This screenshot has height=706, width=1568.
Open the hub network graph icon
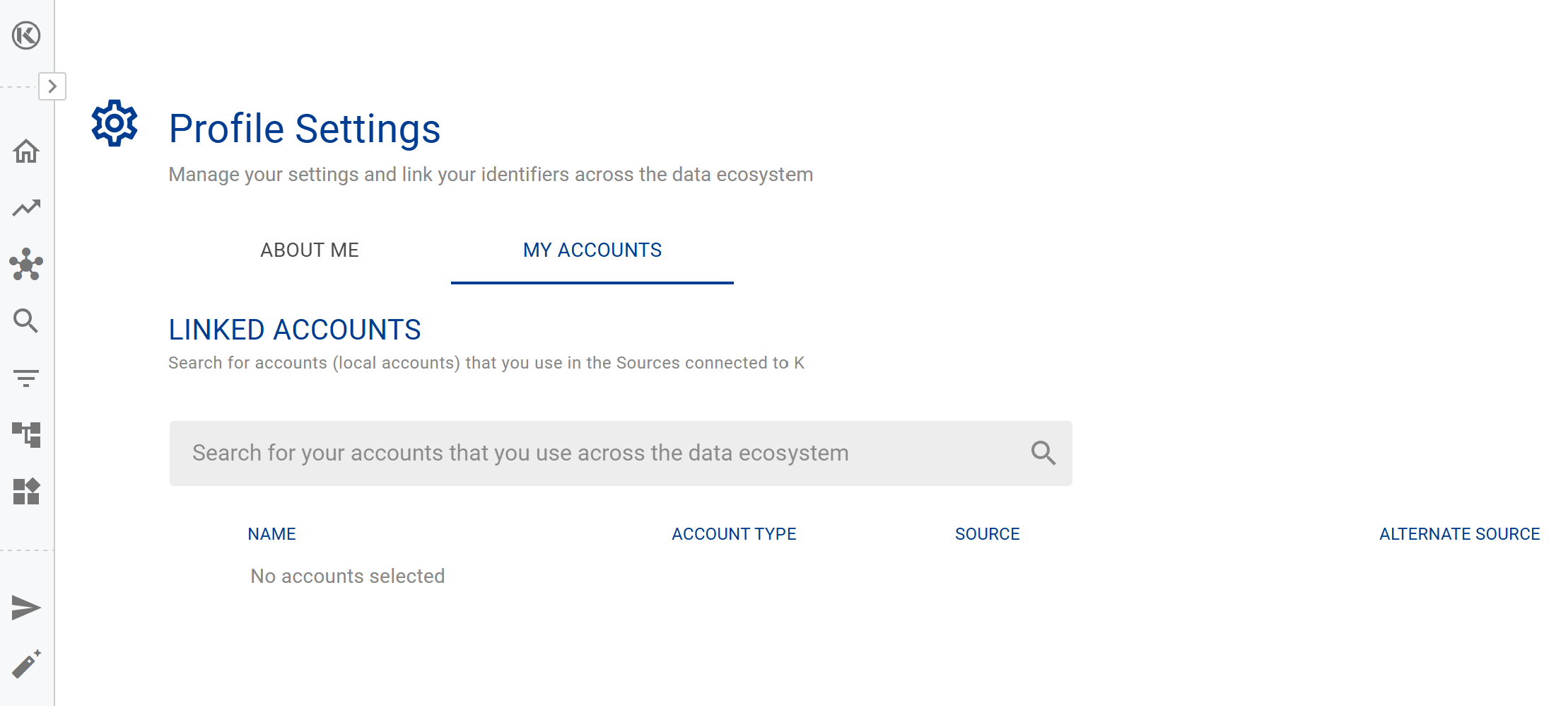tap(26, 265)
